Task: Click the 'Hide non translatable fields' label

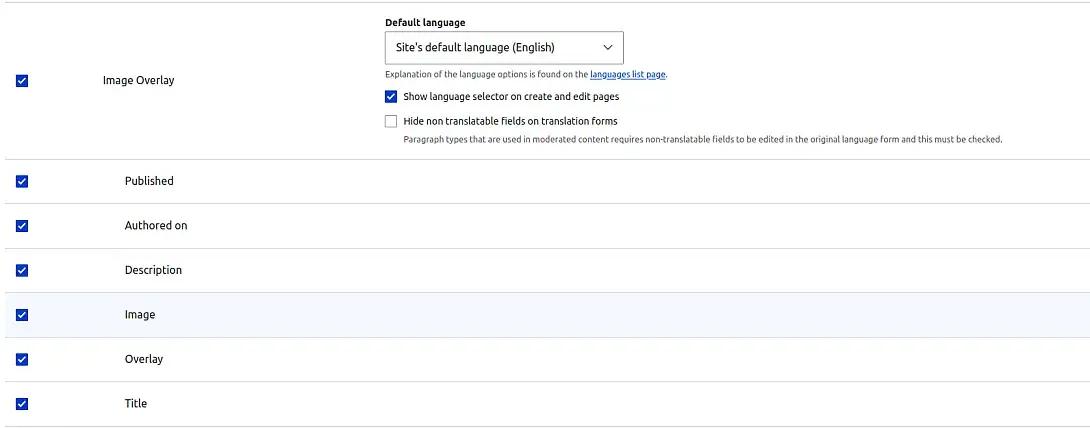Action: [x=510, y=121]
